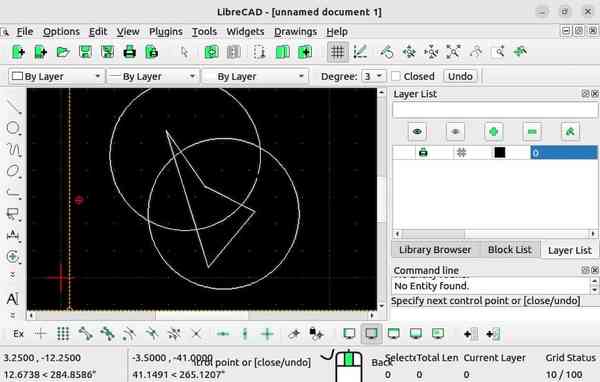Switch to Library Browser tab
The height and width of the screenshot is (382, 600).
click(435, 250)
